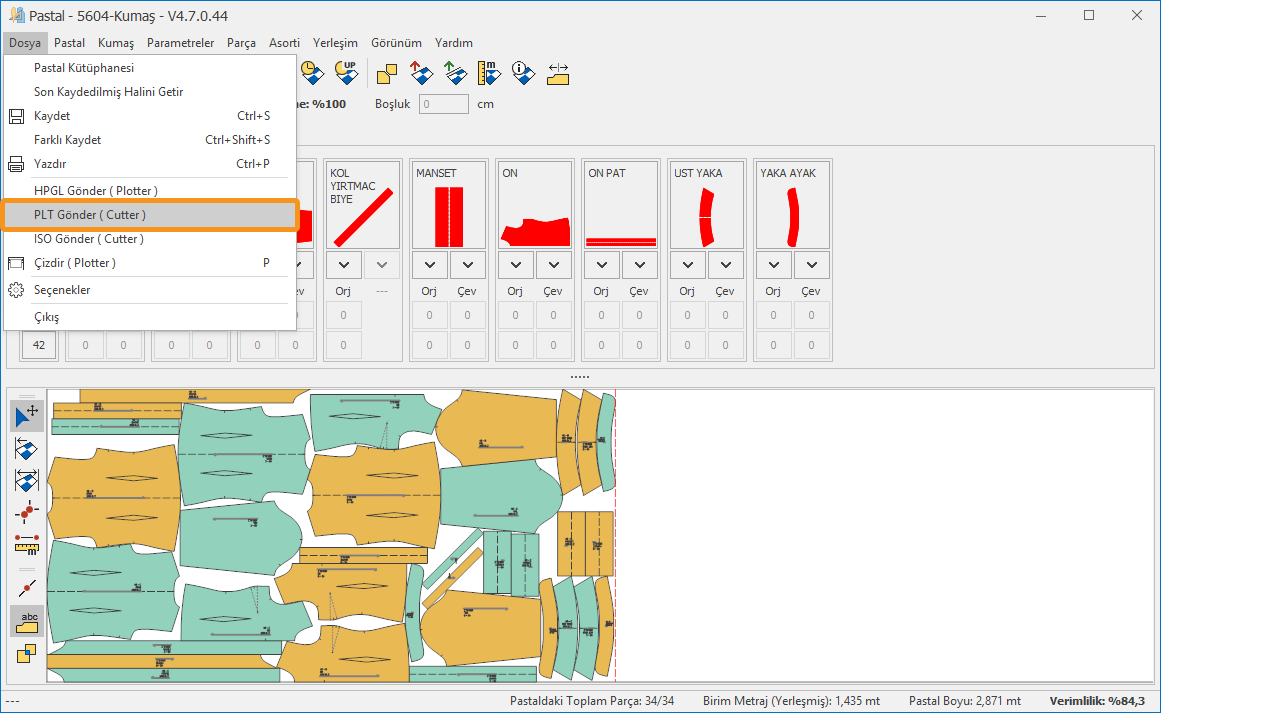1270x713 pixels.
Task: Click the red up-arrow marker icon
Action: pos(421,73)
